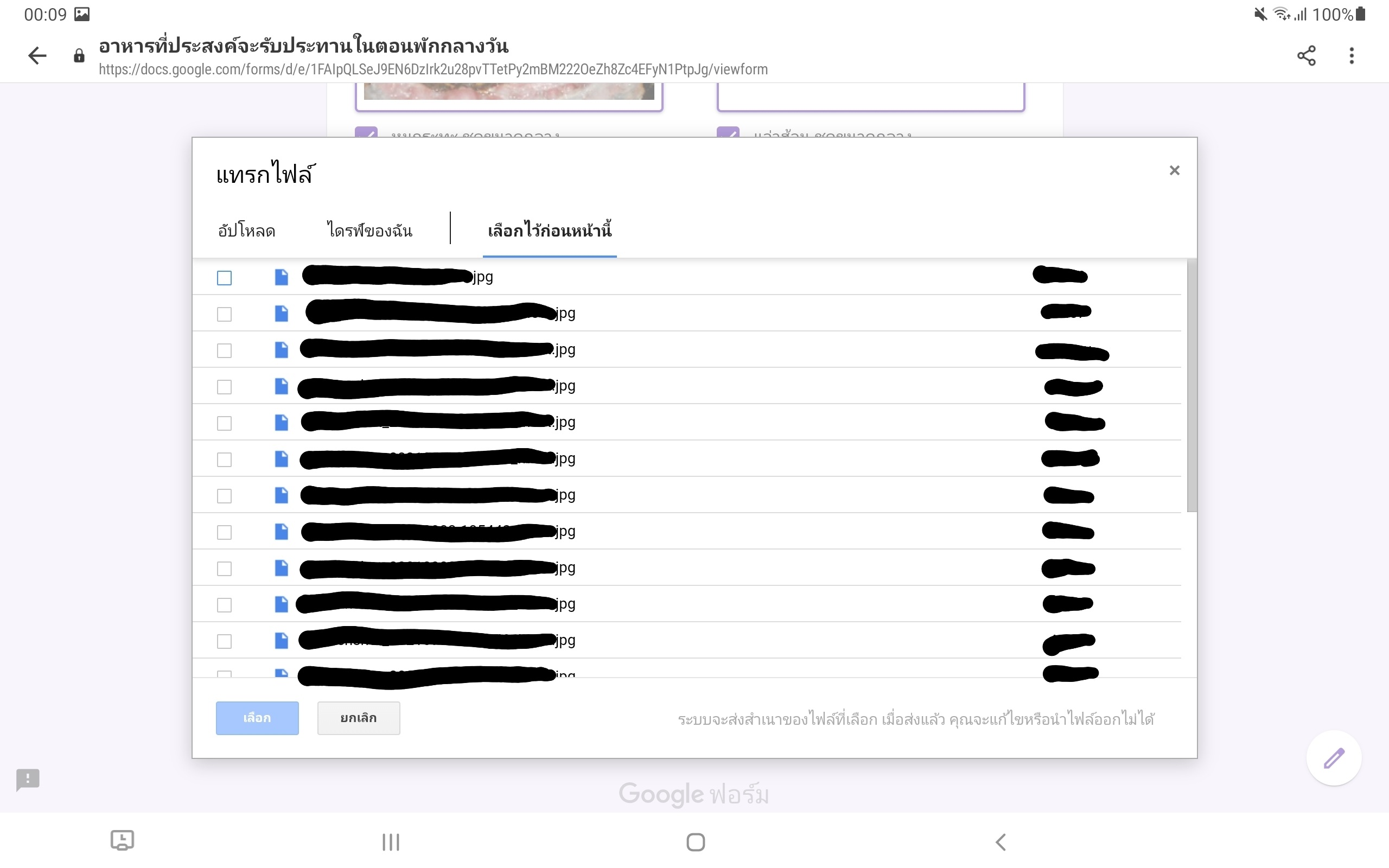Check the first file's checkbox

(225, 278)
